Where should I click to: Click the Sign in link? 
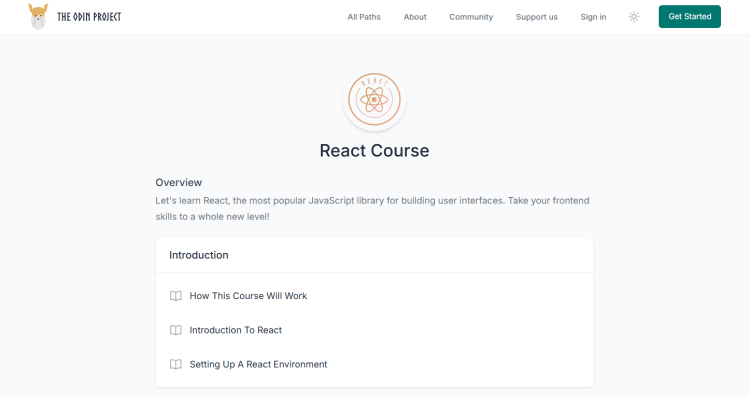click(593, 17)
